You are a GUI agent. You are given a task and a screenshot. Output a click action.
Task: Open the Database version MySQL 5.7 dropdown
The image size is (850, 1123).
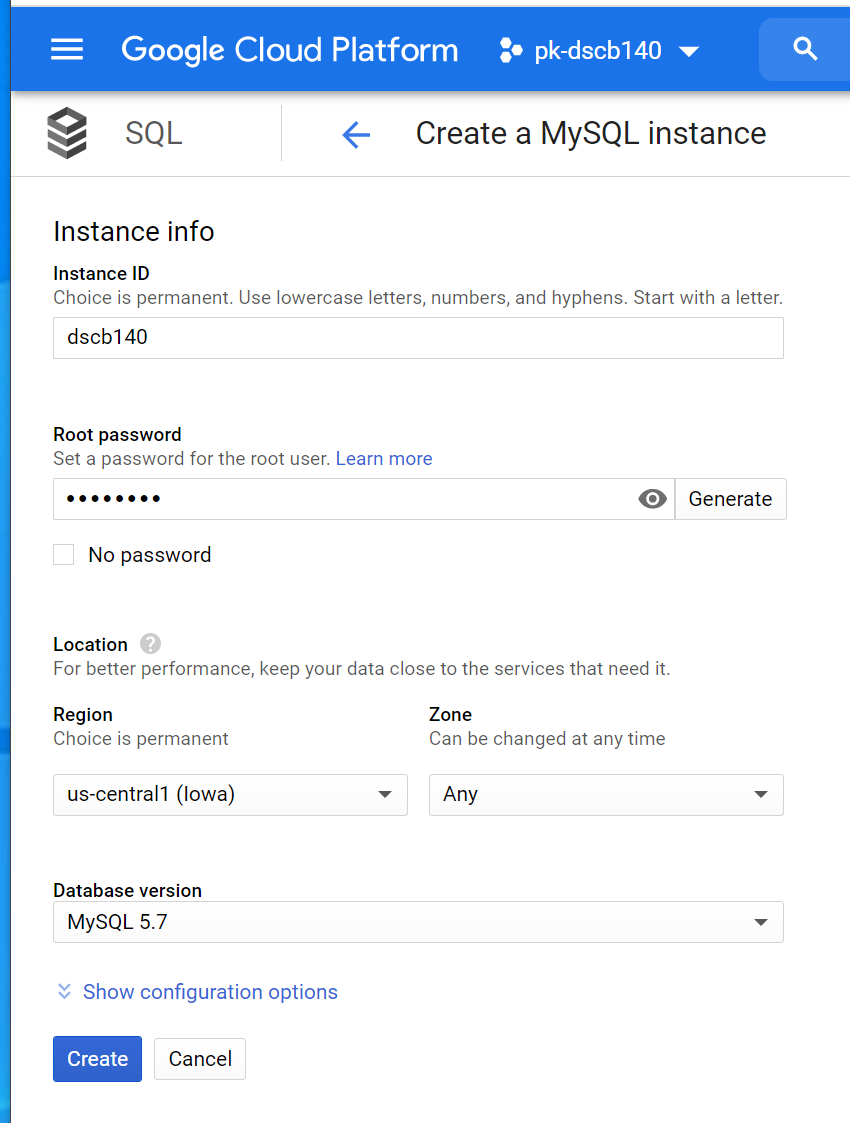(x=418, y=922)
